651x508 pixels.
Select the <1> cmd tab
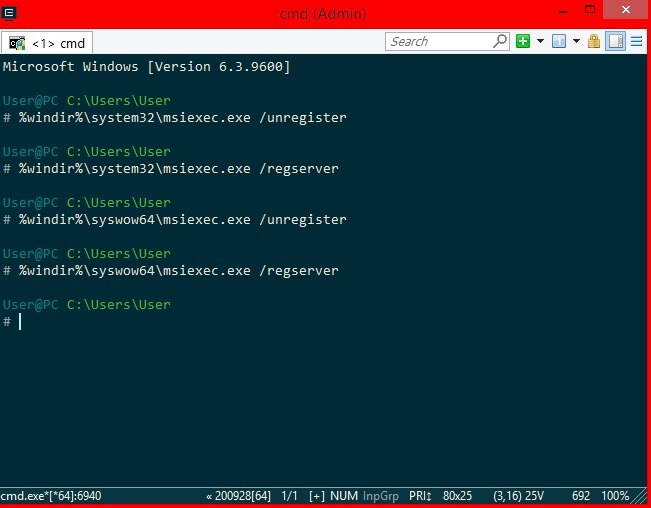(46, 43)
